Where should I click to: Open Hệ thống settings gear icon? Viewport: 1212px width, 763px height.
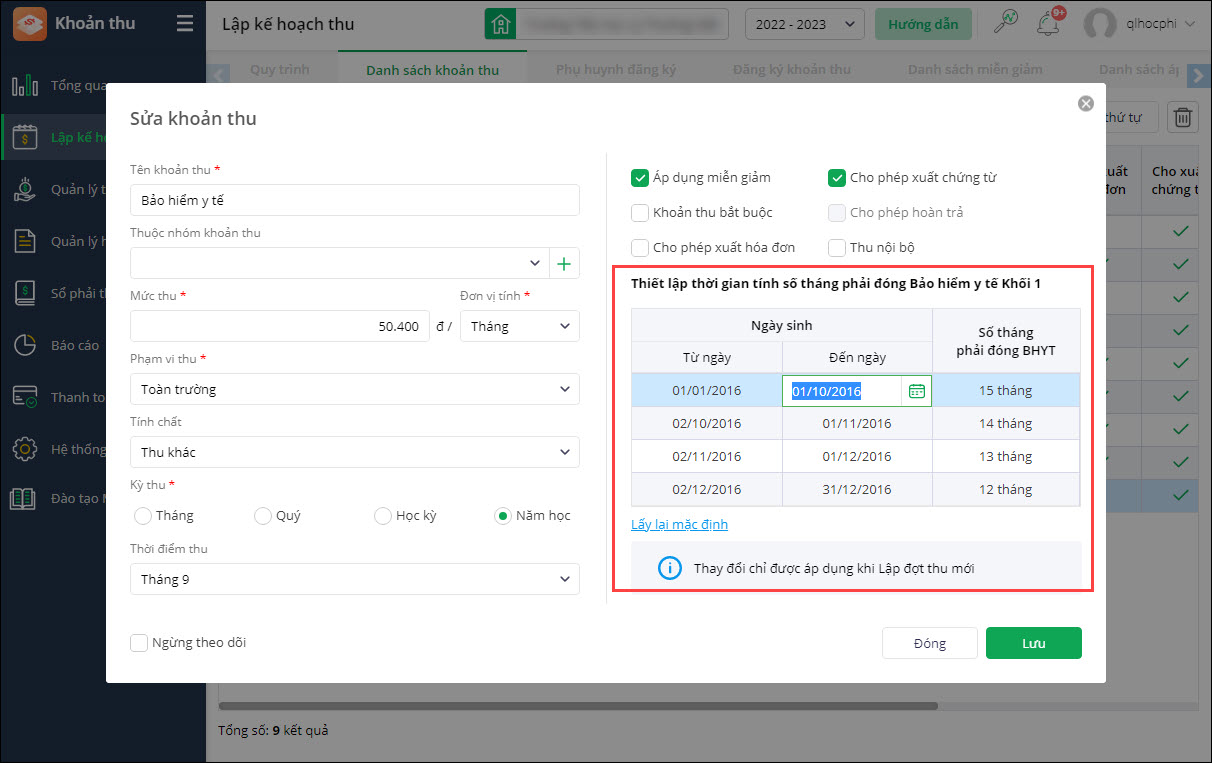click(x=25, y=449)
